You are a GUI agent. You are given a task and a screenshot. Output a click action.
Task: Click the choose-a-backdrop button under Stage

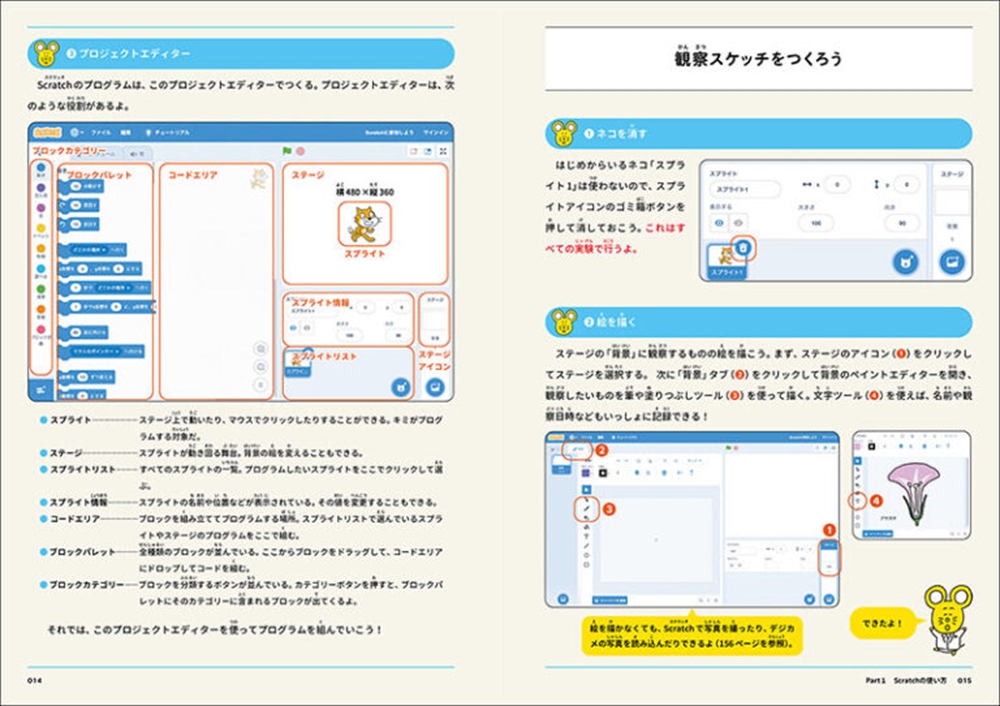click(x=951, y=262)
